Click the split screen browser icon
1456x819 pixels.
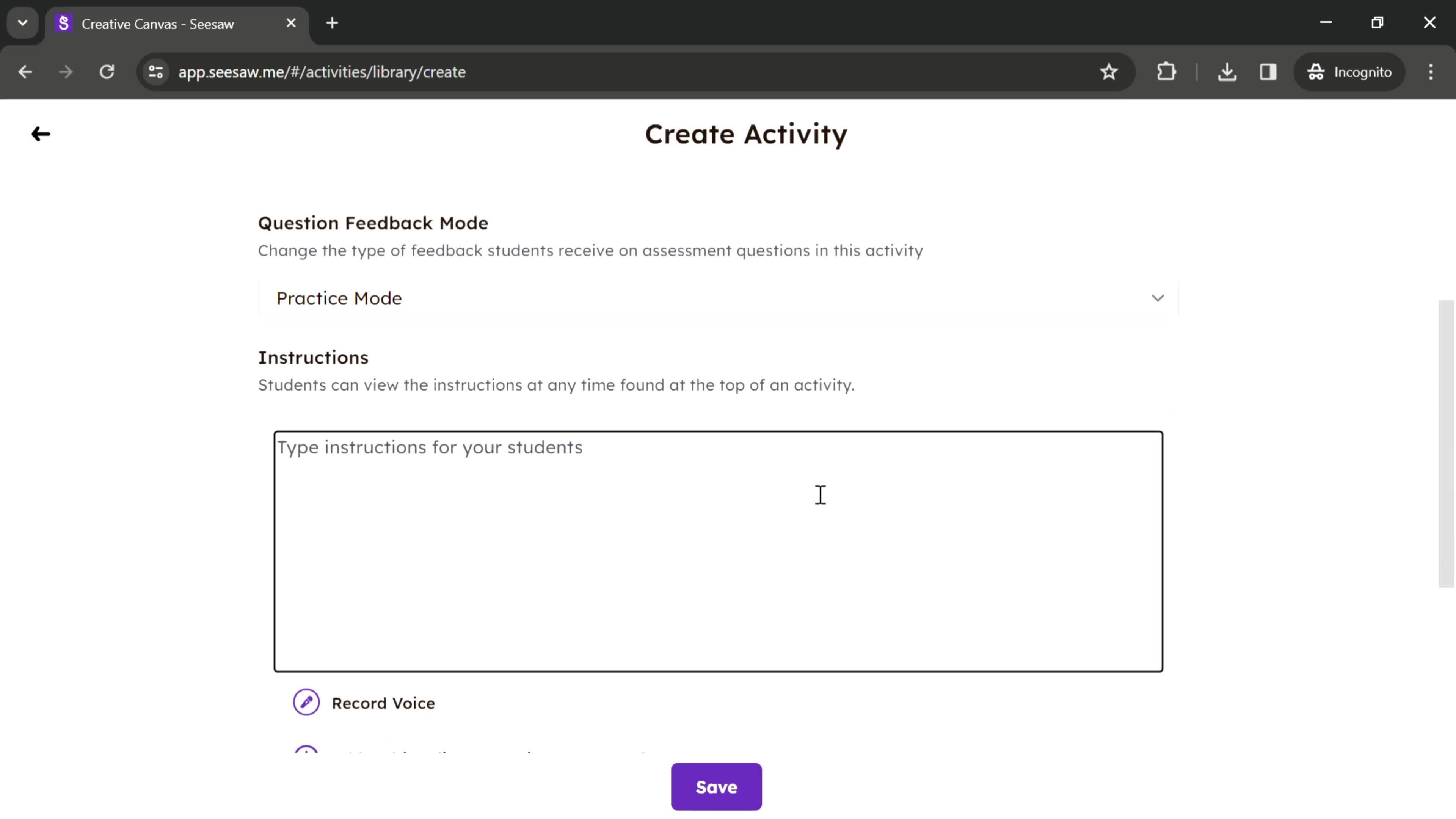(1268, 70)
